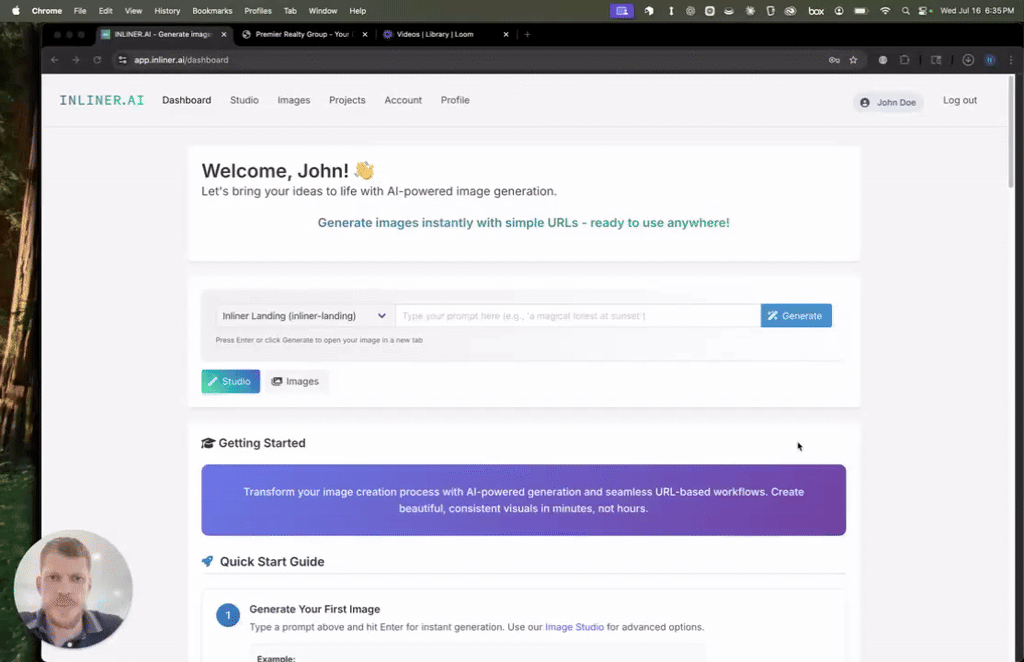
Task: Click the INLINER.AI logo
Action: [102, 100]
